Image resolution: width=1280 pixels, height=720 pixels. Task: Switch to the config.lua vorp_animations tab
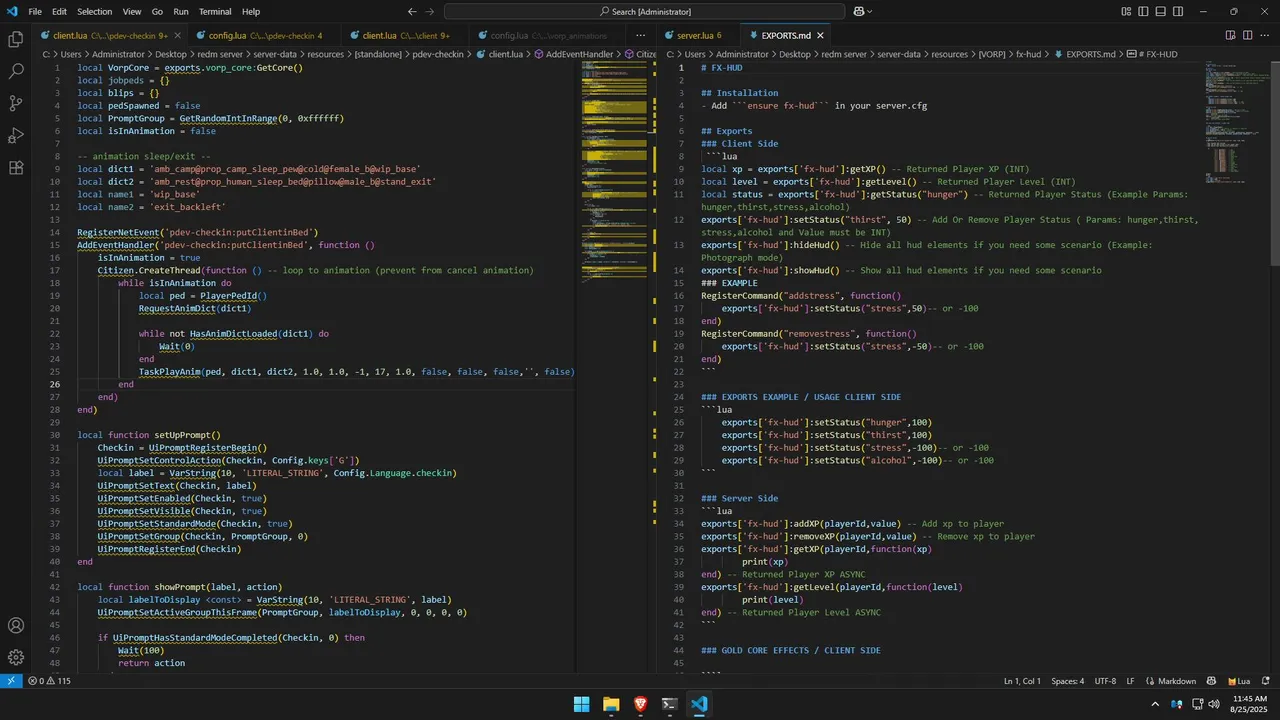pyautogui.click(x=546, y=35)
